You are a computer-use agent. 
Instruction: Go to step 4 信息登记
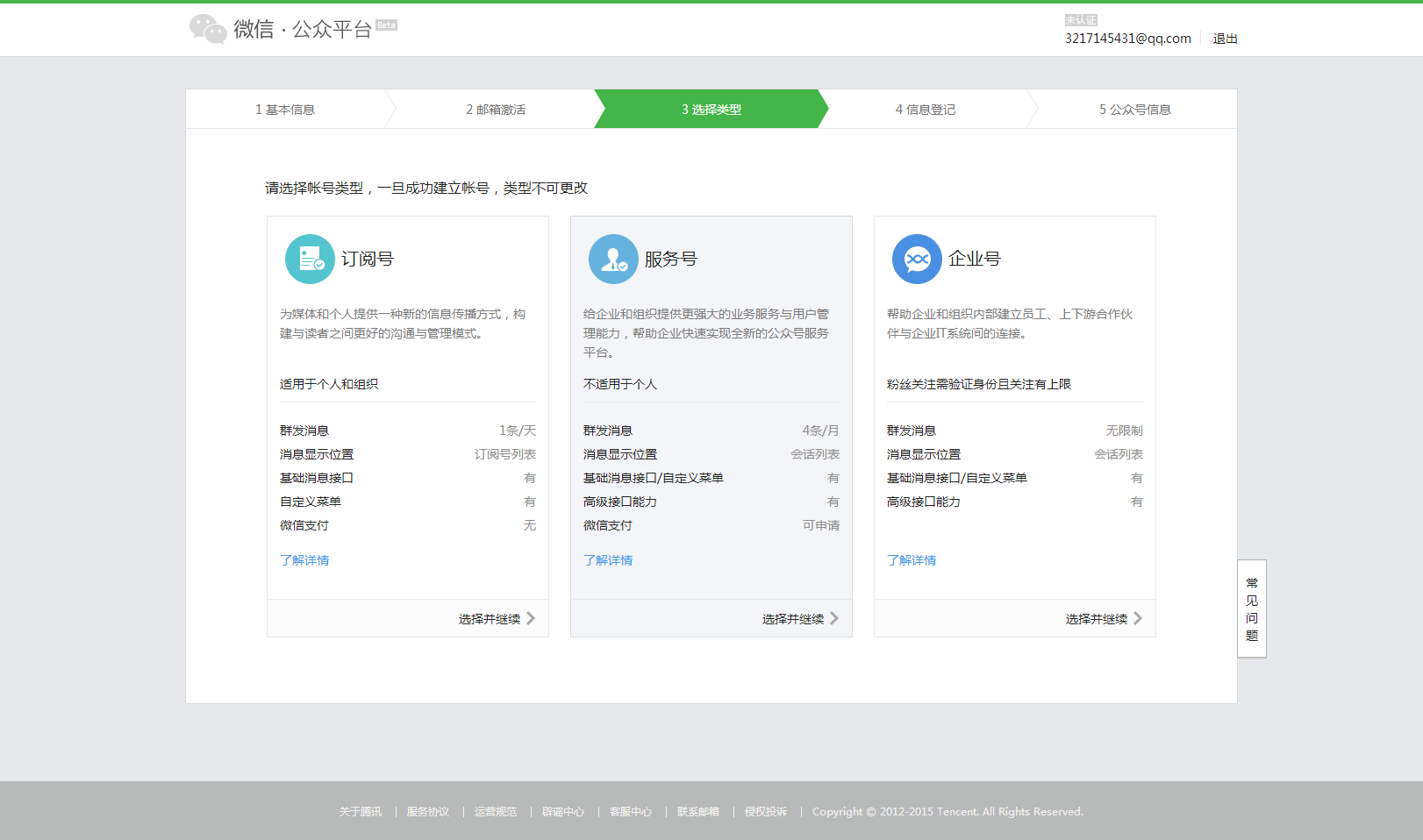point(926,110)
